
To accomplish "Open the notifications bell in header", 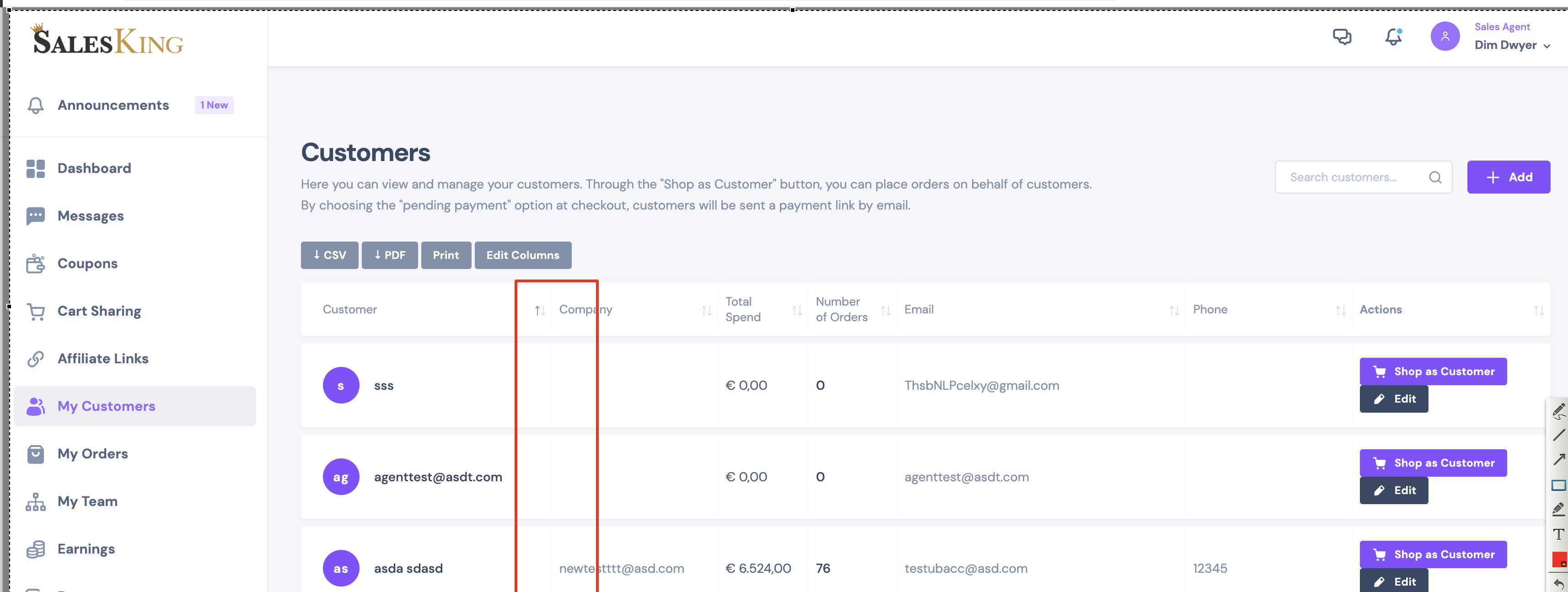I will (x=1393, y=37).
